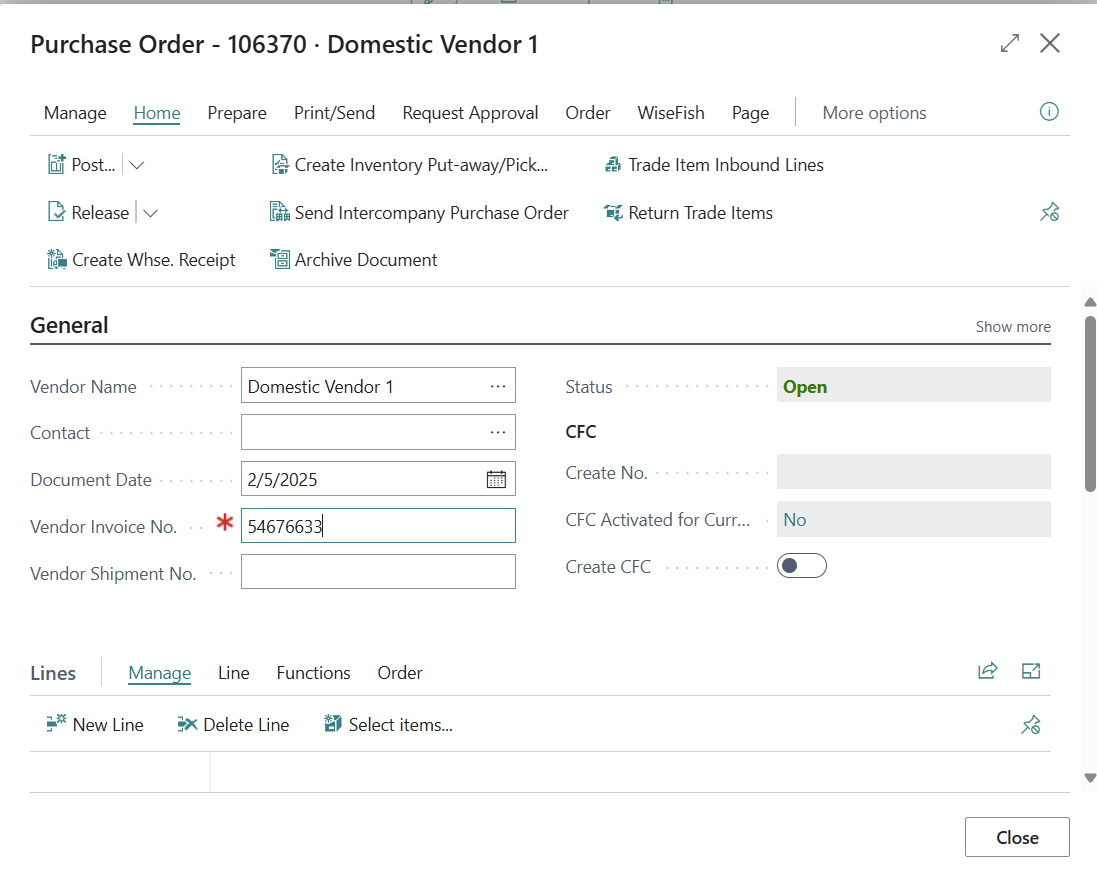
Task: Expand the Release dropdown arrow
Action: tap(150, 213)
